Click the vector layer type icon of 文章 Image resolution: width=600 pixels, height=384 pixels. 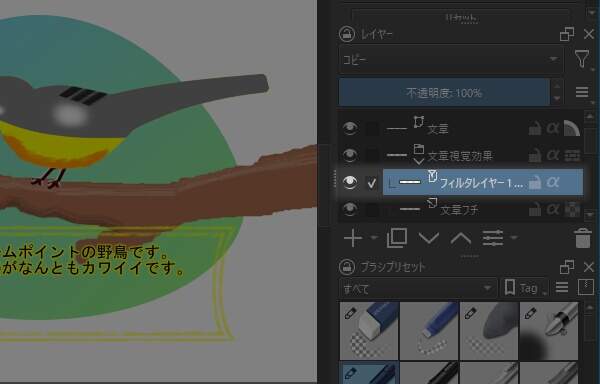[419, 122]
